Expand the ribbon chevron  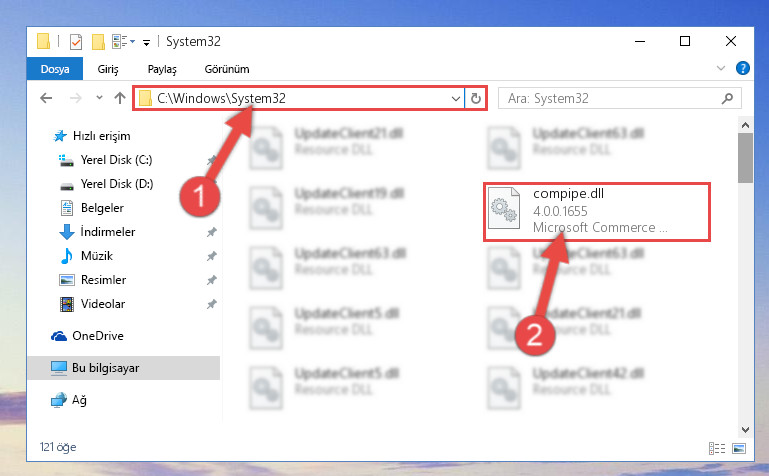pyautogui.click(x=720, y=68)
